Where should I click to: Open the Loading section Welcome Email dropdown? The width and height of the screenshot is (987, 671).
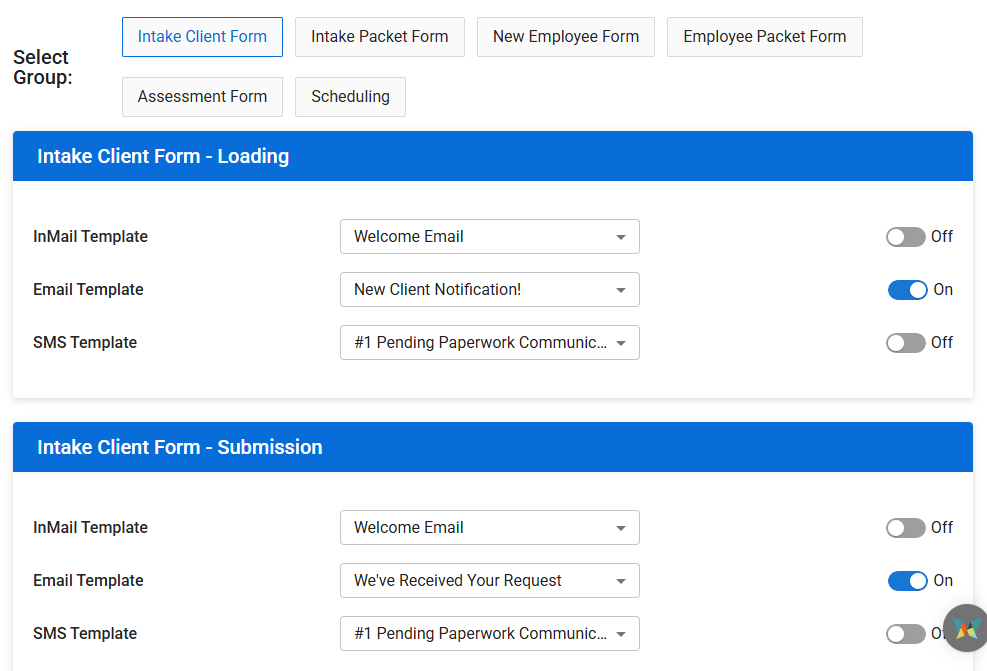[x=490, y=237]
